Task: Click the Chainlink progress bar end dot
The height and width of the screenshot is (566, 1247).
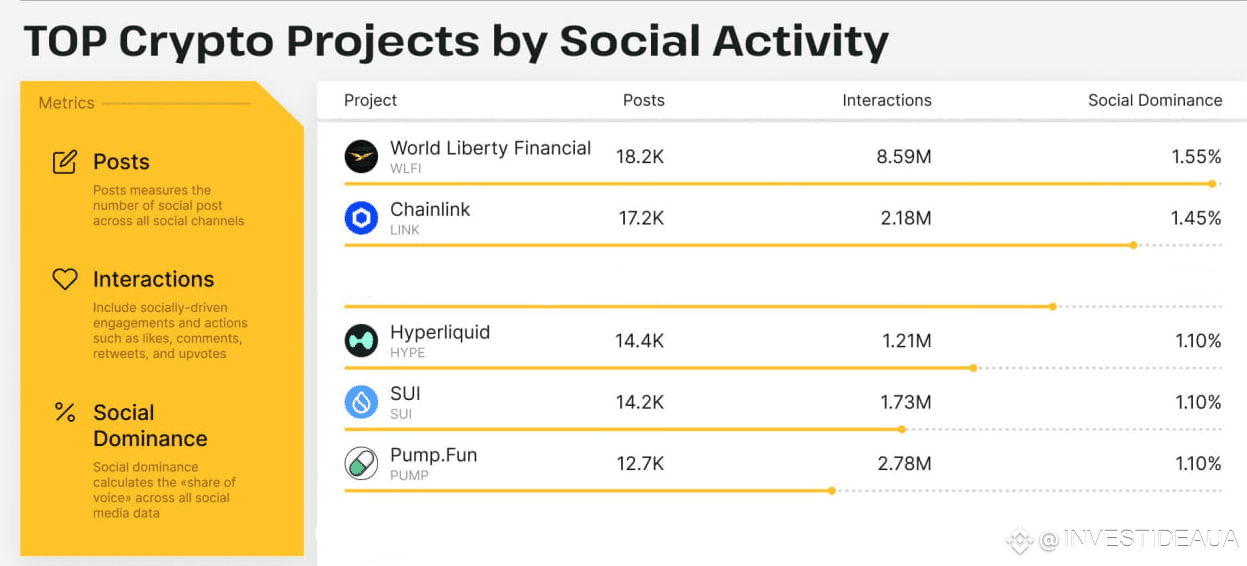Action: click(1133, 245)
